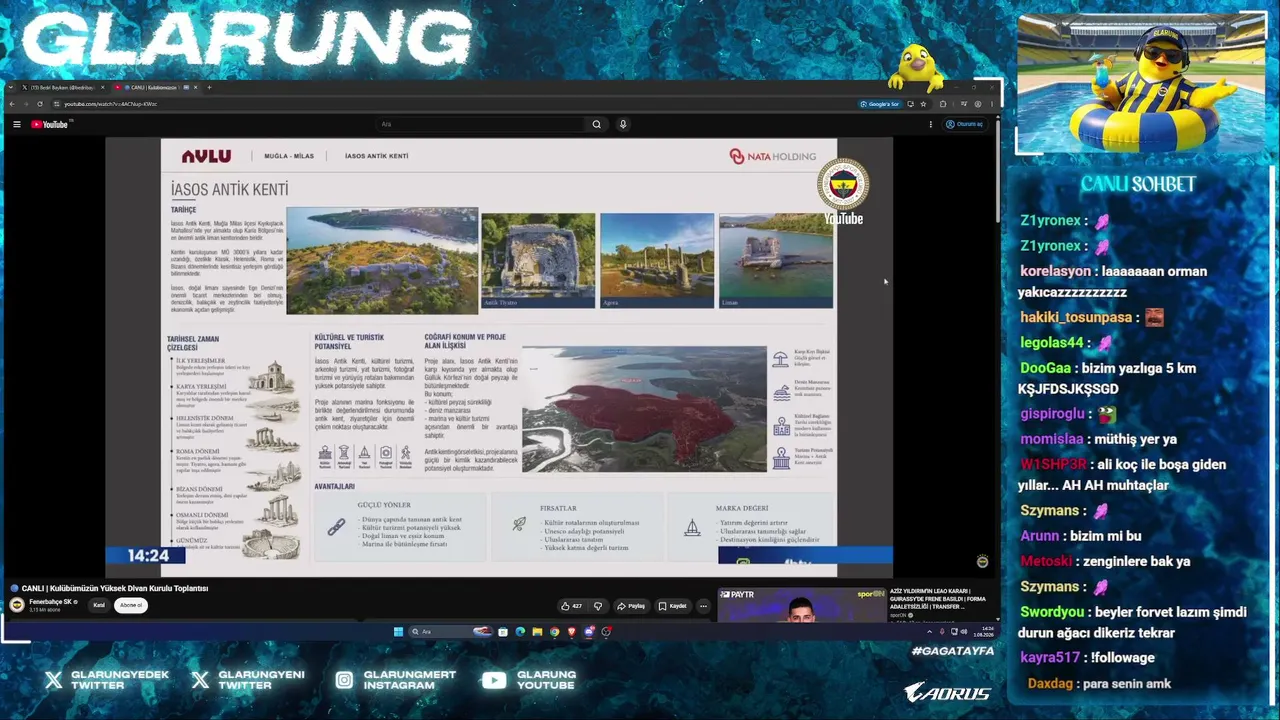1280x720 pixels.
Task: Click the Oturum aç sign-in button
Action: (x=965, y=124)
